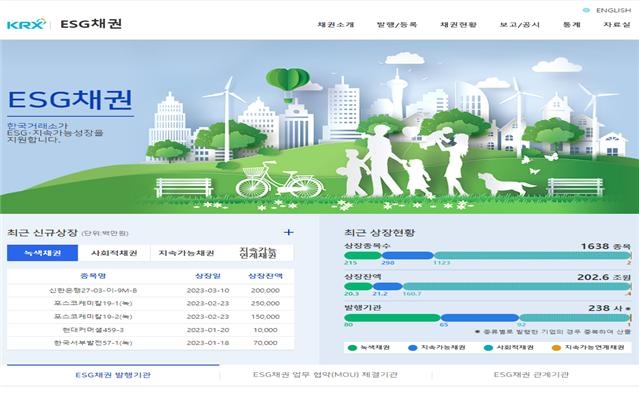Click balance value 200,000

coord(265,291)
